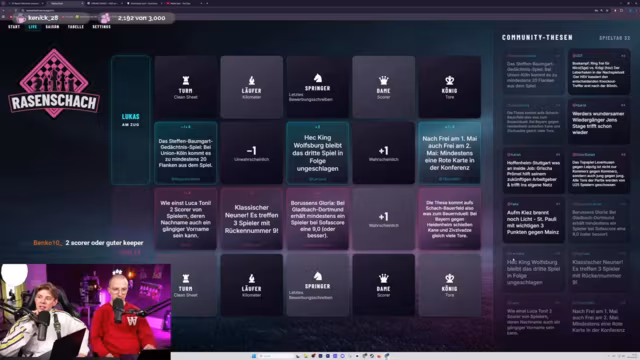Click the follower goal icon beside 2,192 von 3,000
640x360 pixels.
(x=105, y=18)
